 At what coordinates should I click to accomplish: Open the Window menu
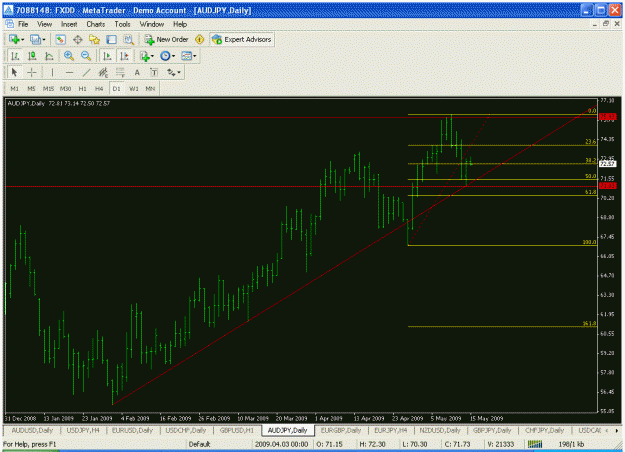click(152, 24)
